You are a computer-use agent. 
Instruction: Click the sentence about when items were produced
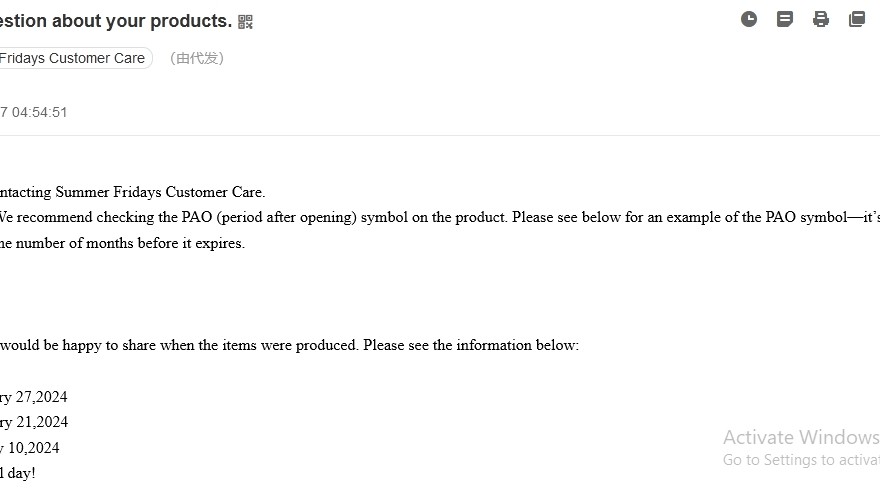pyautogui.click(x=290, y=345)
